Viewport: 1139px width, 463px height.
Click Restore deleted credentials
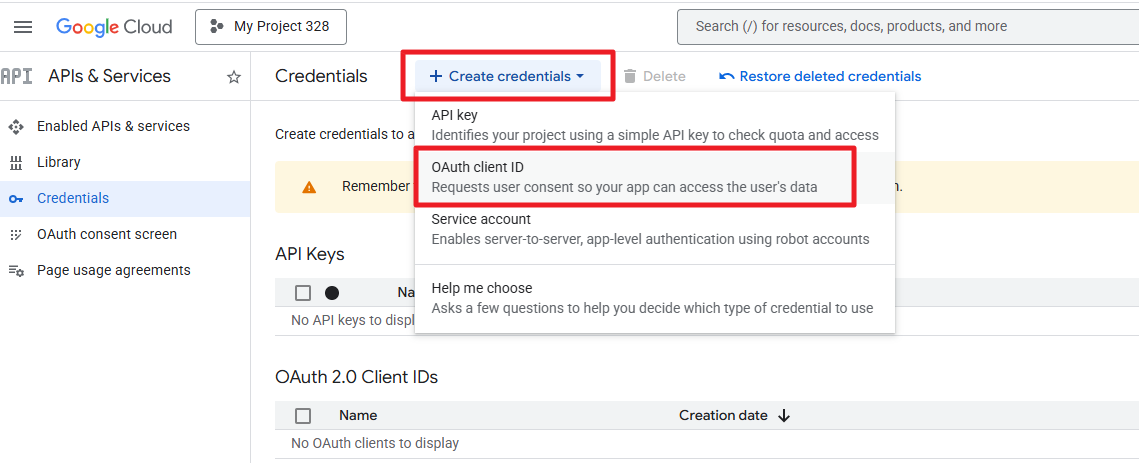pos(820,76)
